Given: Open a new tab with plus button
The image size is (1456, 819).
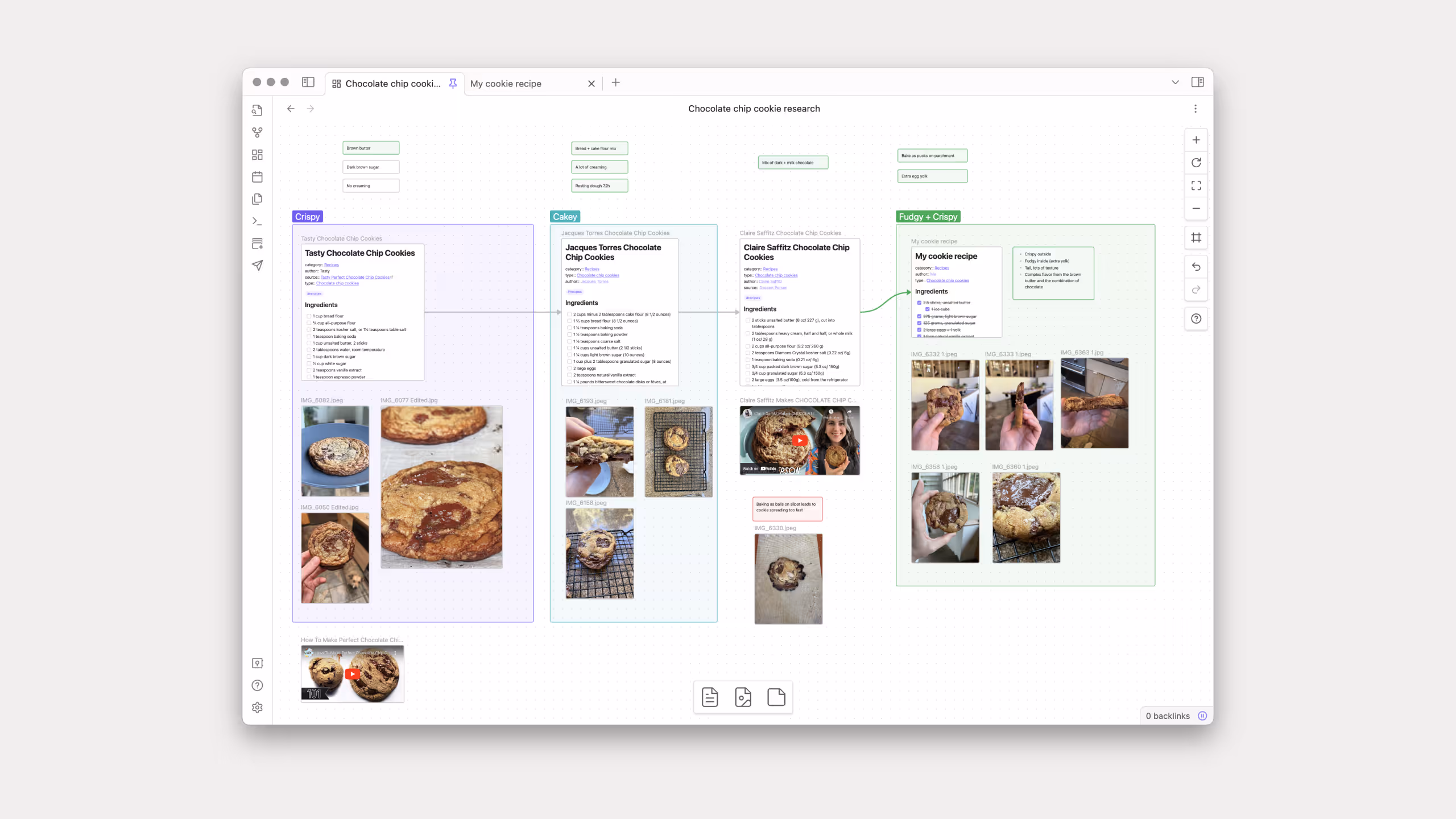Looking at the screenshot, I should pyautogui.click(x=615, y=82).
